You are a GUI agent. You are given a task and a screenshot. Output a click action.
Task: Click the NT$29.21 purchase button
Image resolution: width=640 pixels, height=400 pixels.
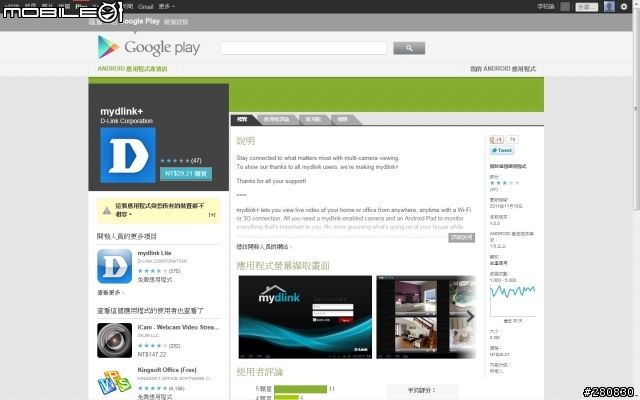pyautogui.click(x=186, y=173)
